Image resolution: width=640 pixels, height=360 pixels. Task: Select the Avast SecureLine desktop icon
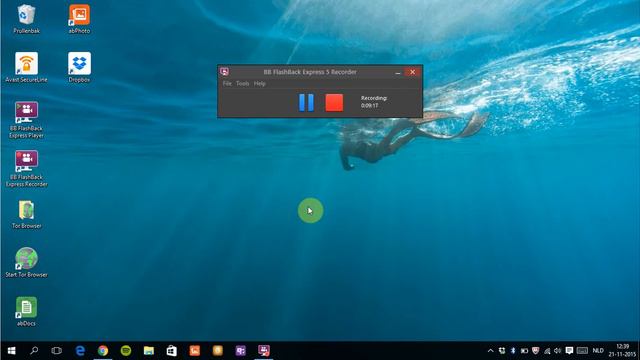click(x=26, y=67)
